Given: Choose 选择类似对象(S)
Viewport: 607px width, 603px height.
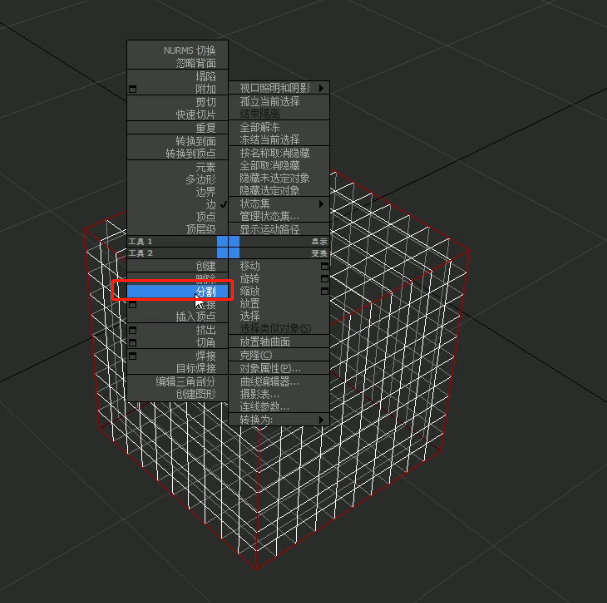Looking at the screenshot, I should (x=276, y=329).
